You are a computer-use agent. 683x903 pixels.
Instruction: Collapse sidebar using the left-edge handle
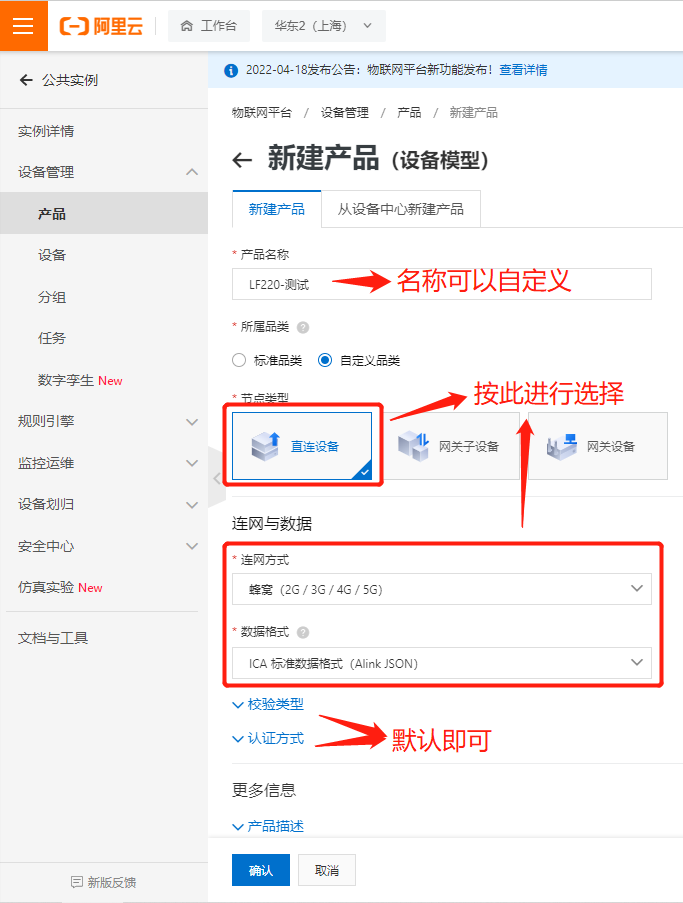(x=217, y=478)
